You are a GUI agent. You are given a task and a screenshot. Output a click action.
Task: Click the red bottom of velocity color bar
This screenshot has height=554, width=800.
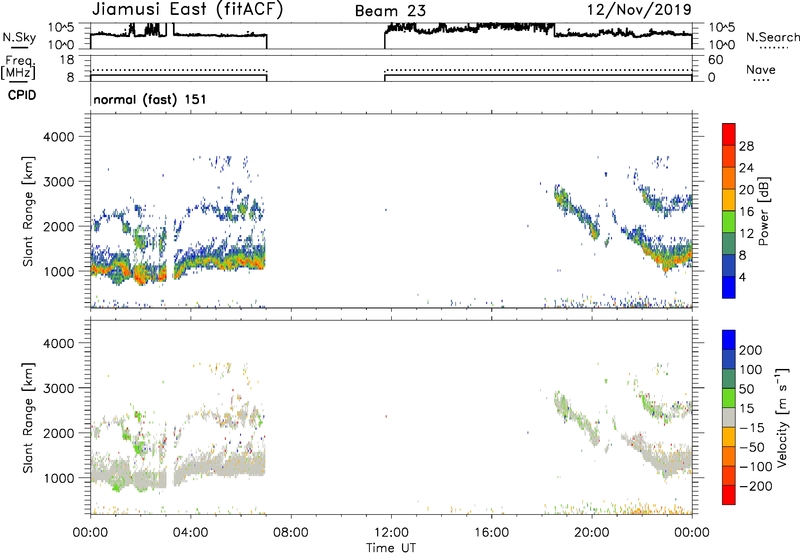click(x=729, y=495)
